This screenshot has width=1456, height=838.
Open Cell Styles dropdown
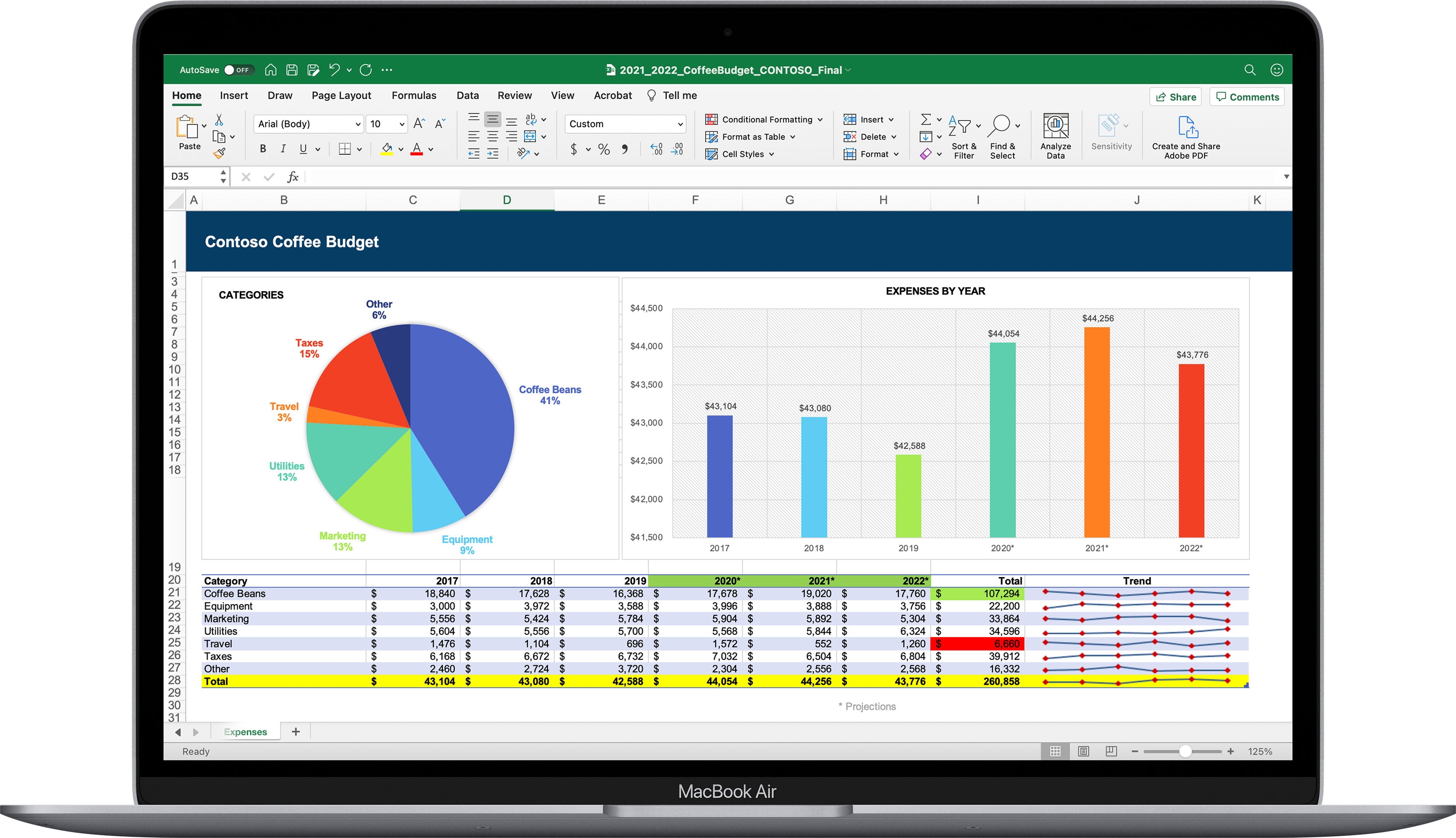click(740, 154)
